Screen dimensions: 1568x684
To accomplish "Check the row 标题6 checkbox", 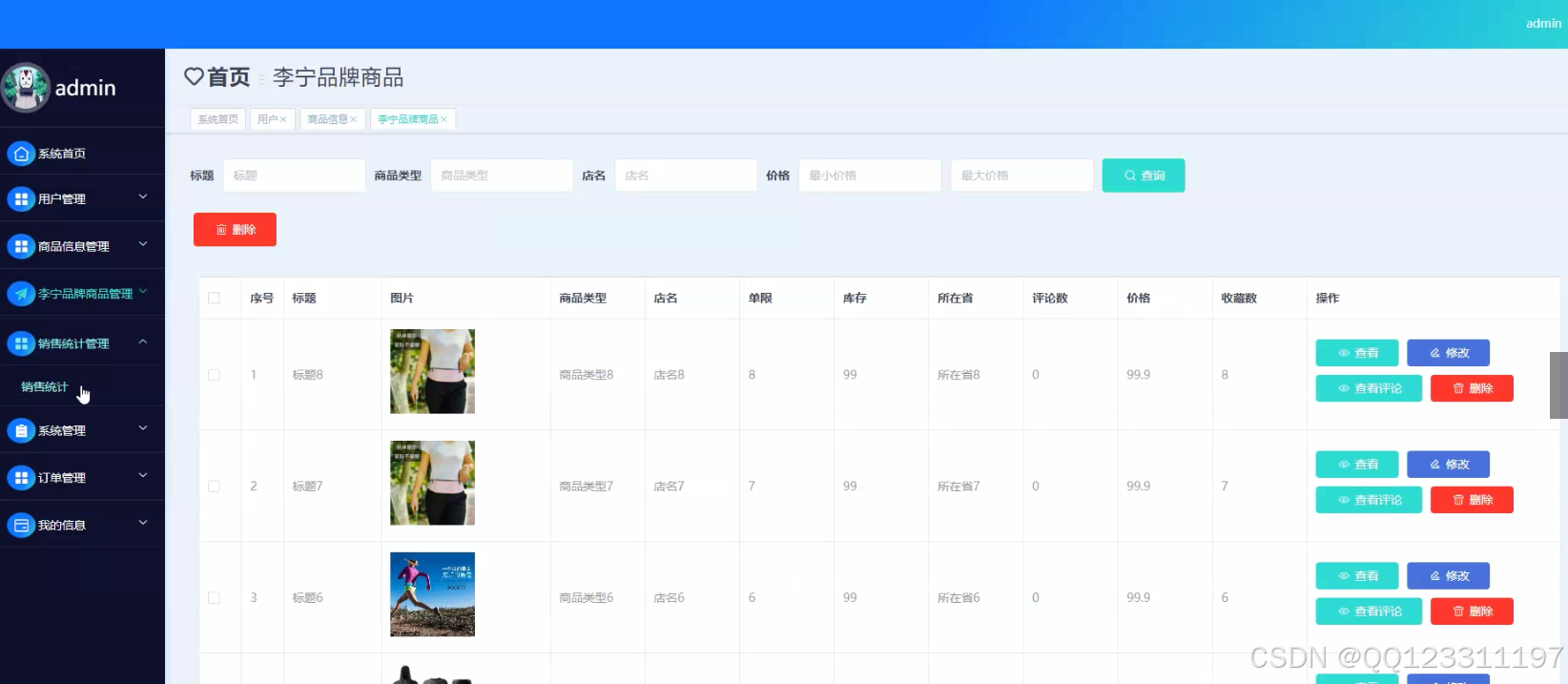I will click(x=214, y=598).
